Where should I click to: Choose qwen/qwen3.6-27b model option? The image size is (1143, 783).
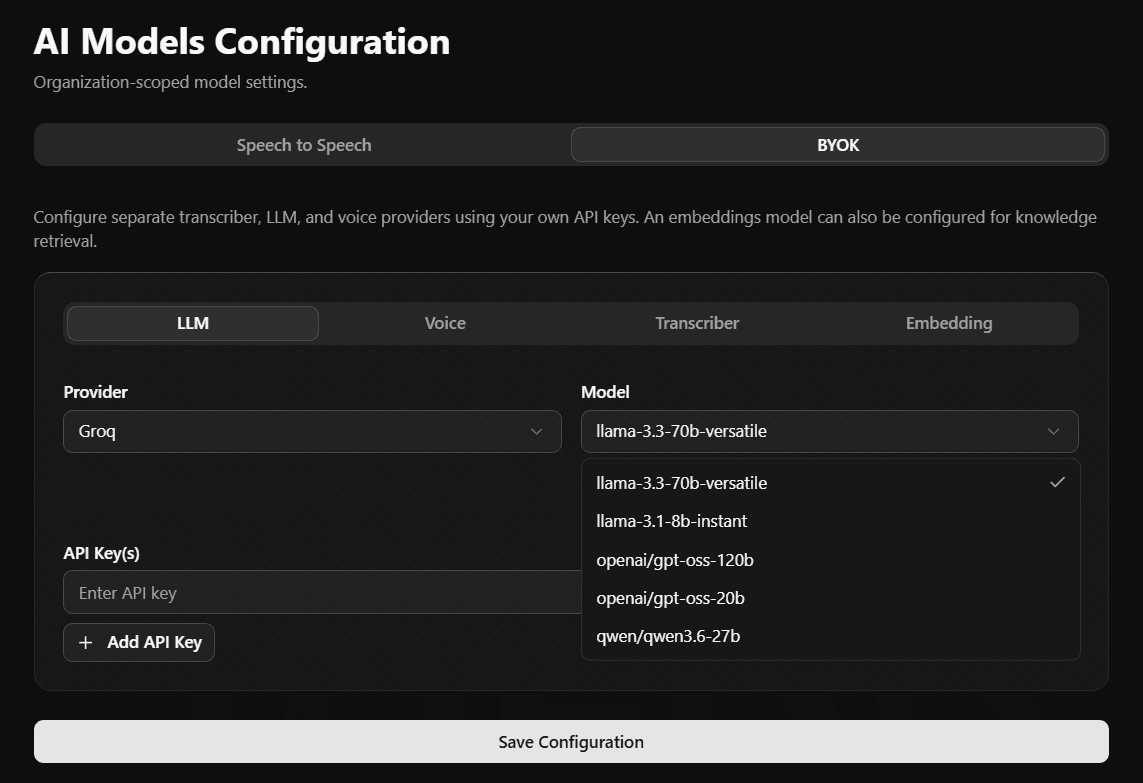pos(830,636)
